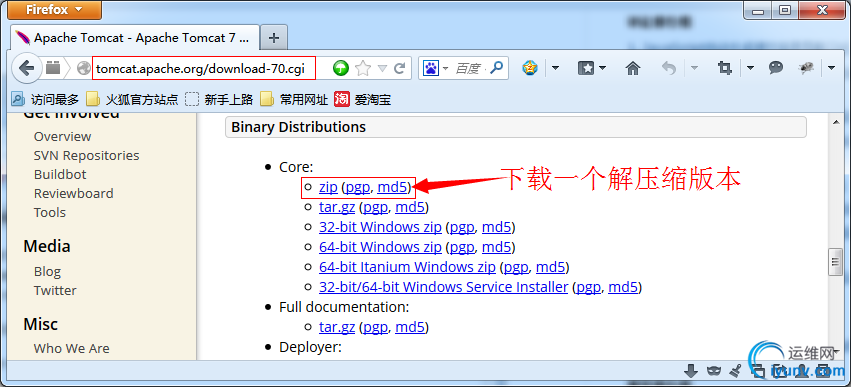The height and width of the screenshot is (387, 851).
Task: Click the globe site identity icon
Action: [84, 68]
